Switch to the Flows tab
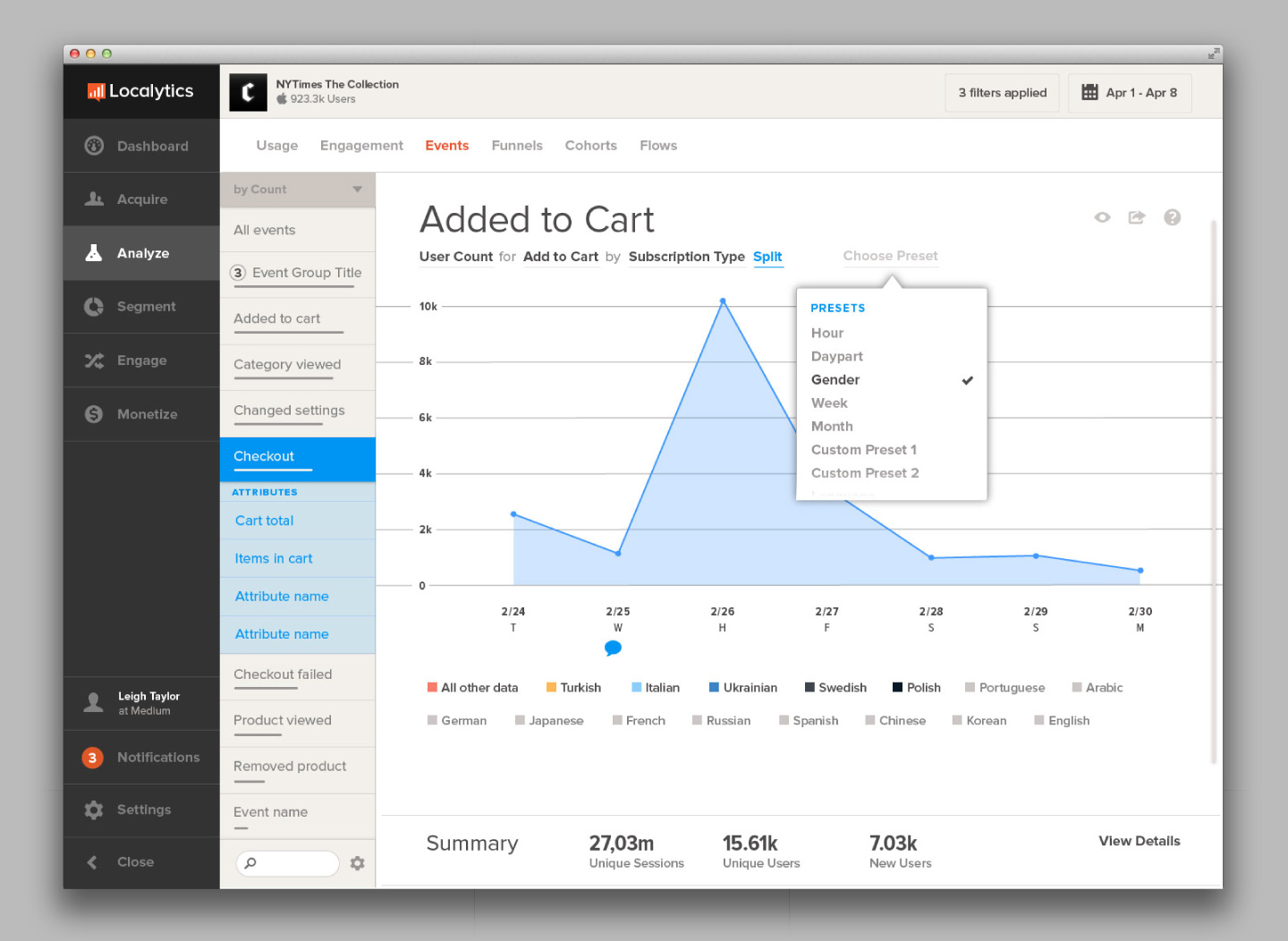This screenshot has width=1288, height=941. [x=658, y=146]
